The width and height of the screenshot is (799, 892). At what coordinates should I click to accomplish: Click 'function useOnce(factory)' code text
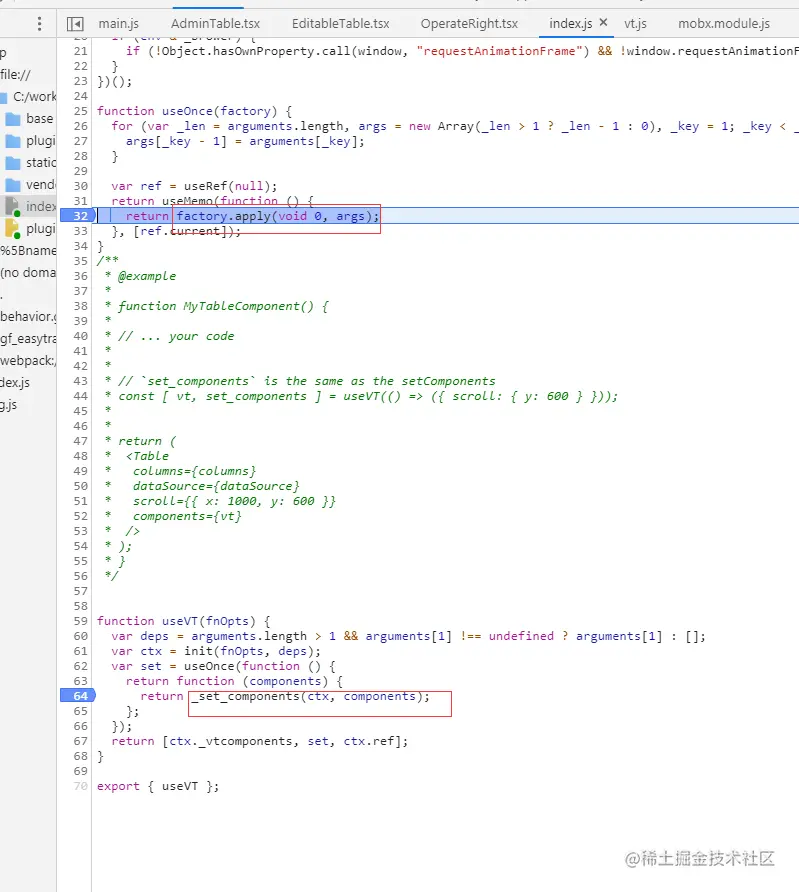coord(187,111)
